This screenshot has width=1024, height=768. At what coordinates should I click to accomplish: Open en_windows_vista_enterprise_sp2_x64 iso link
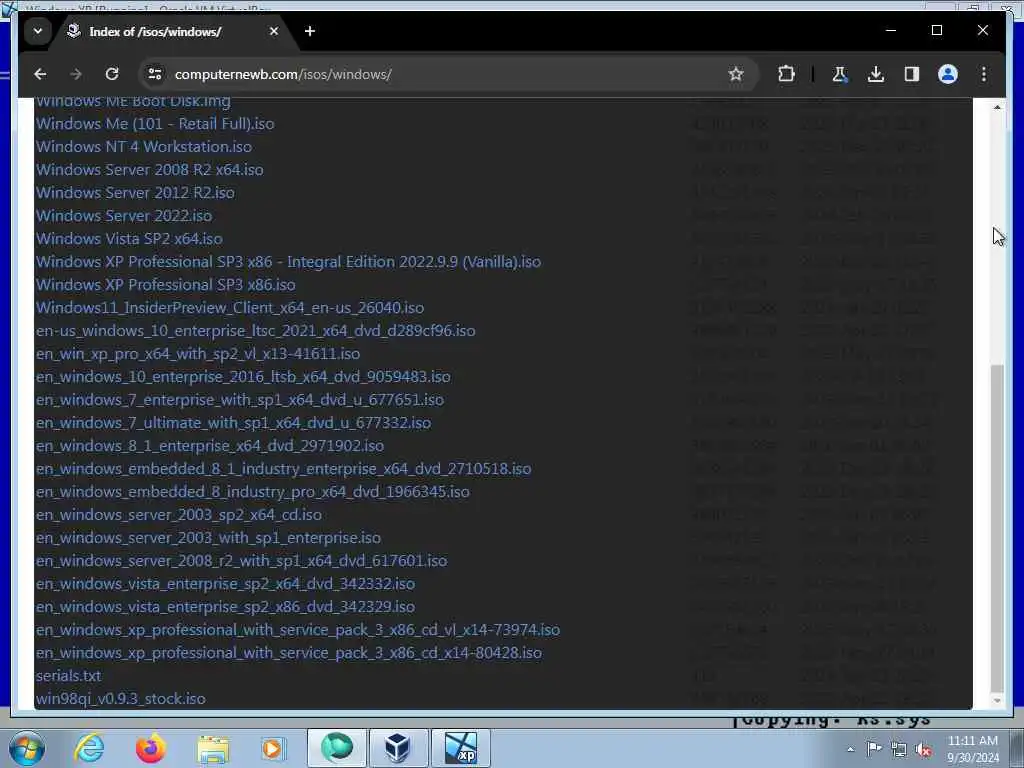tap(225, 583)
